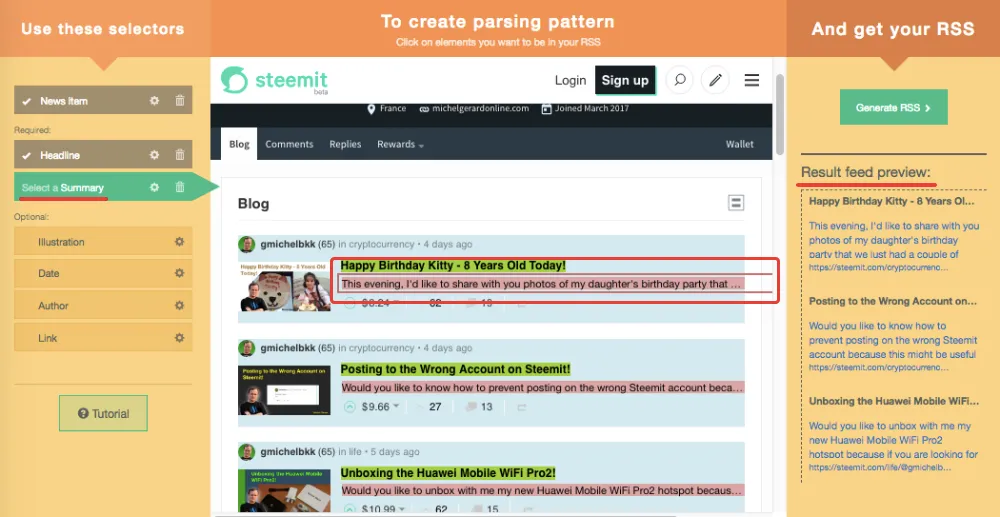Select Huawei hotspot post summary text
This screenshot has width=1000, height=517.
tap(542, 491)
